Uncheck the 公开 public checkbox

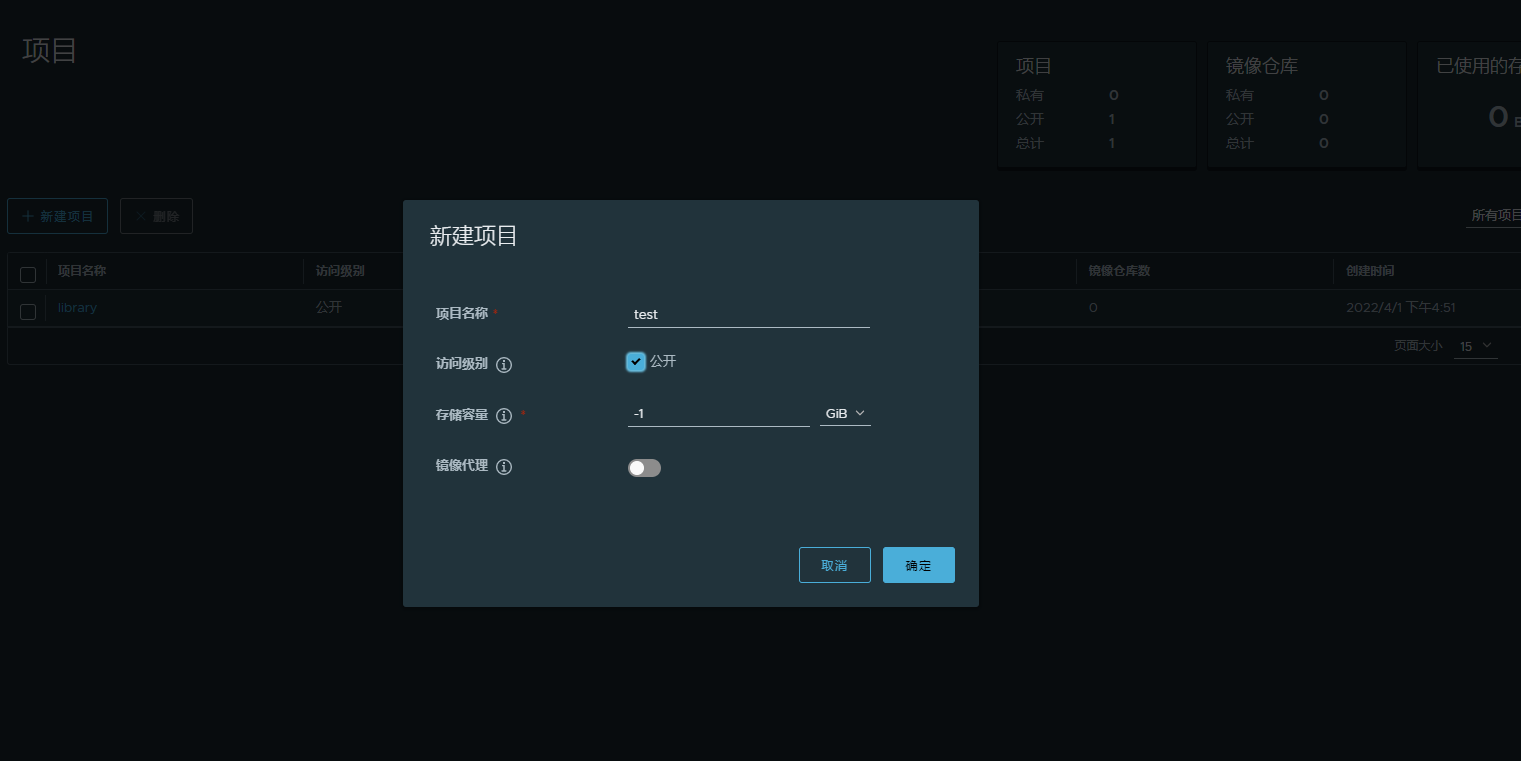636,361
